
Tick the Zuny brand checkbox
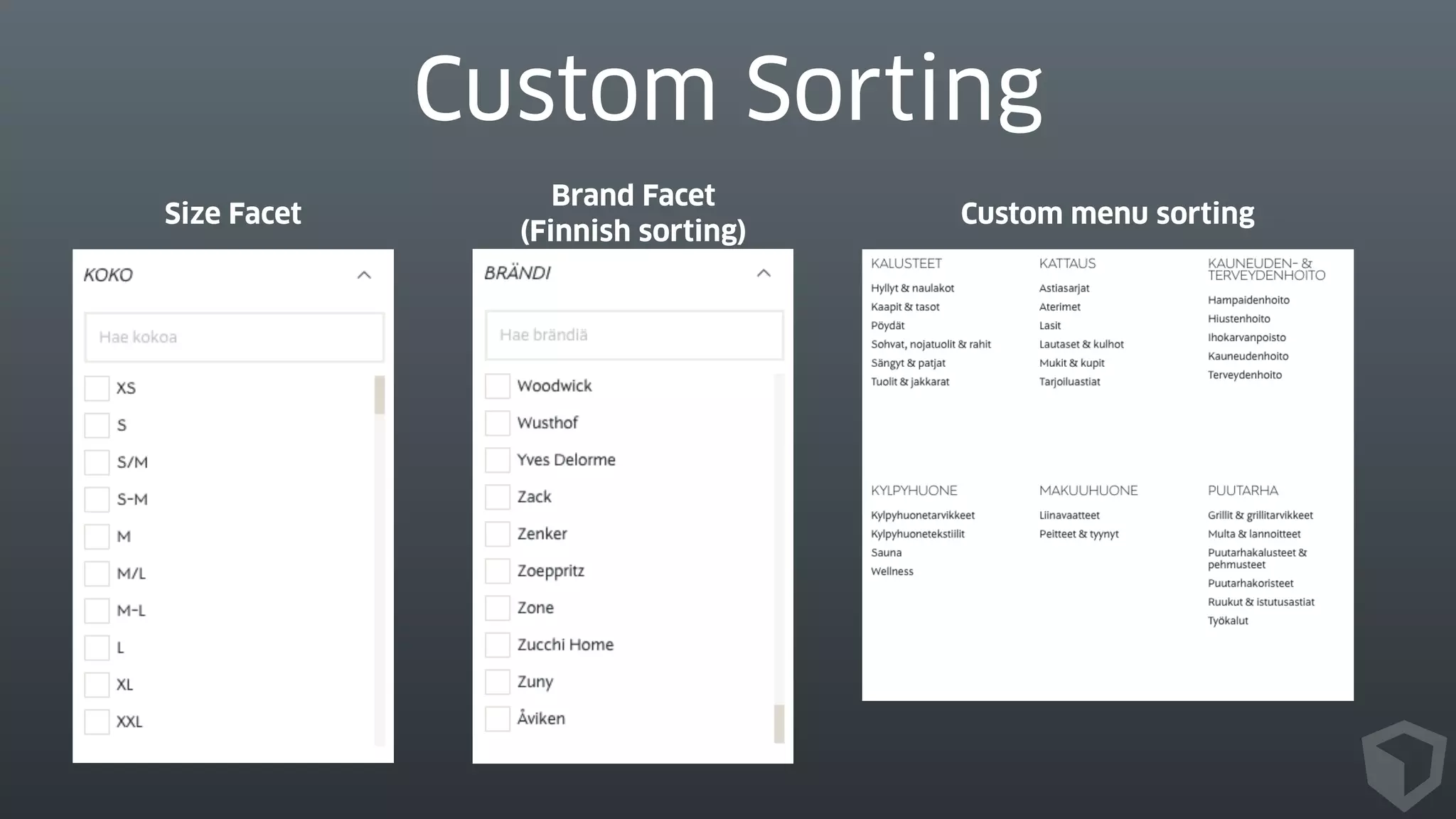pyautogui.click(x=498, y=682)
